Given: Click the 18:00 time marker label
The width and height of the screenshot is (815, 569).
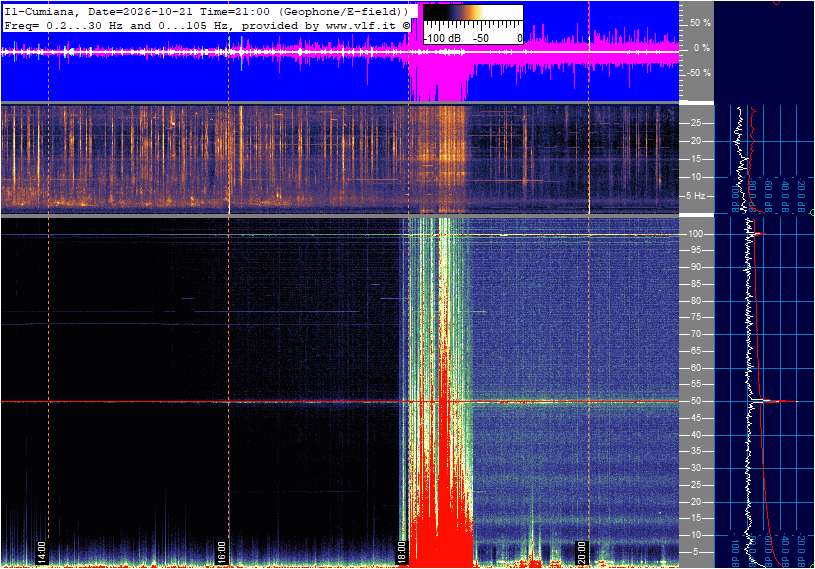Looking at the screenshot, I should pyautogui.click(x=402, y=552).
